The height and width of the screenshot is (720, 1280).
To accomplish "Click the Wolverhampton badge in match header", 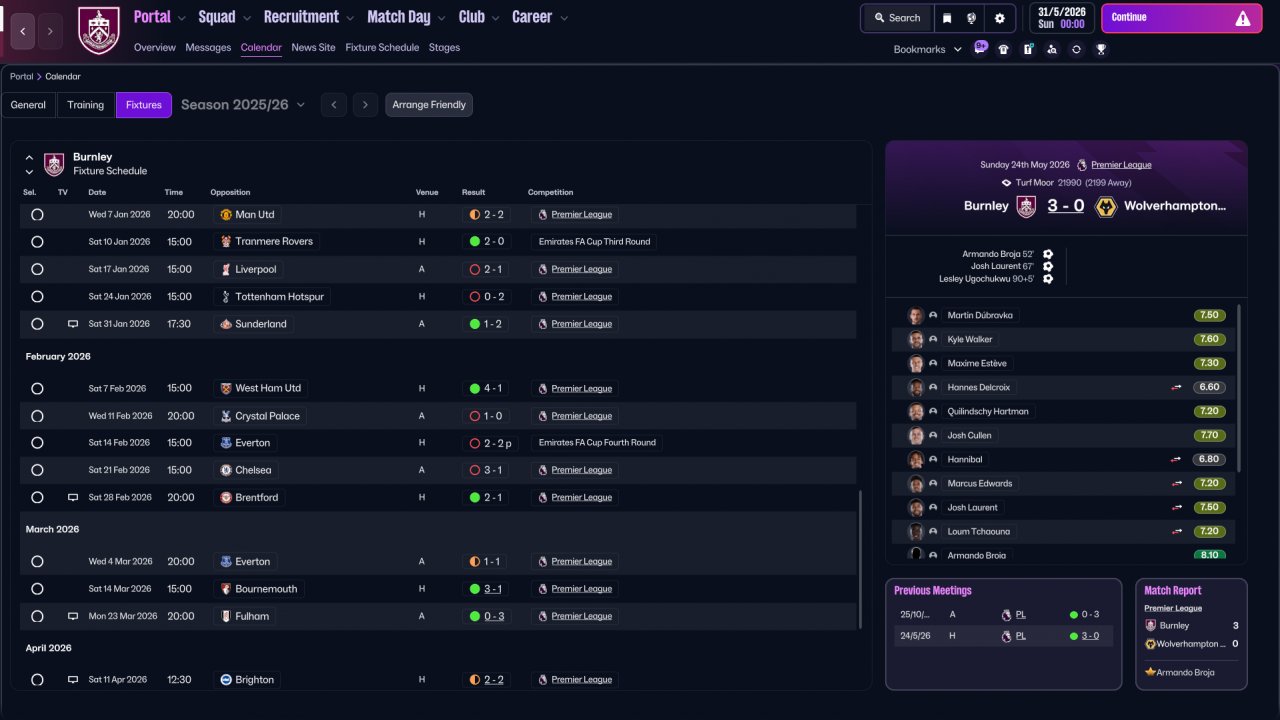I will coord(1106,206).
